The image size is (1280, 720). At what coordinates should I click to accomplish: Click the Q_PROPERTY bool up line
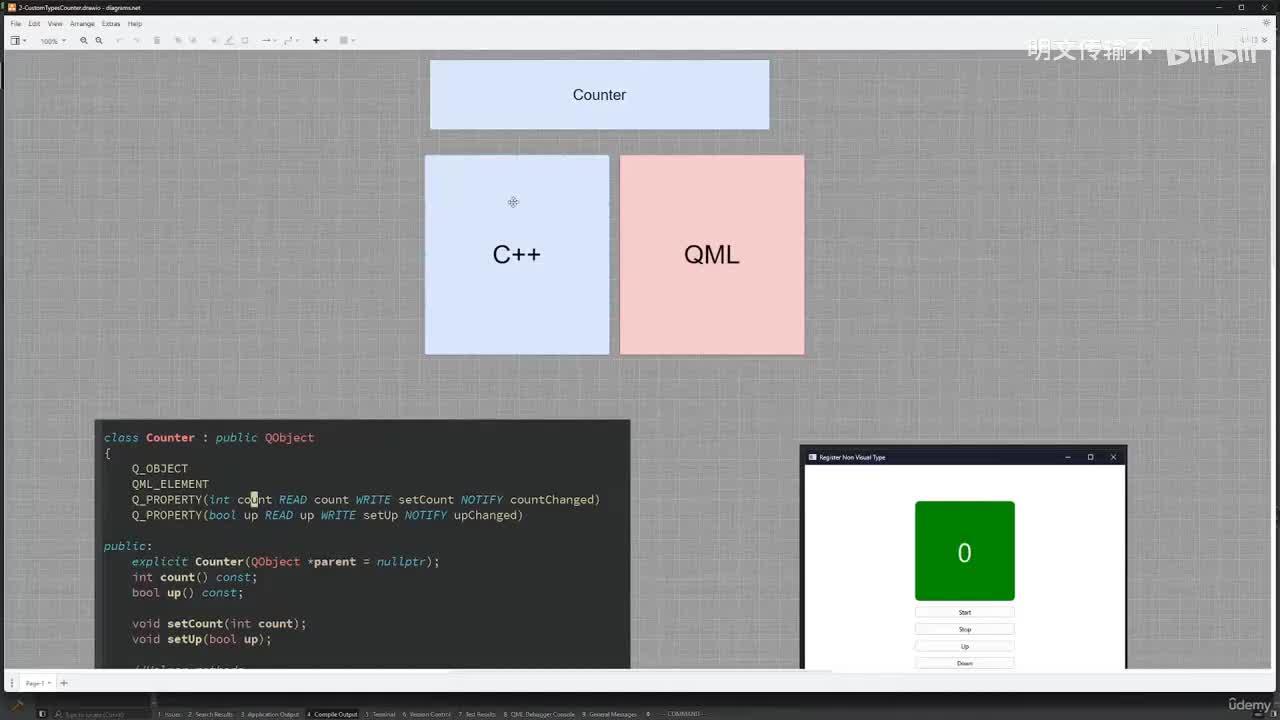328,515
